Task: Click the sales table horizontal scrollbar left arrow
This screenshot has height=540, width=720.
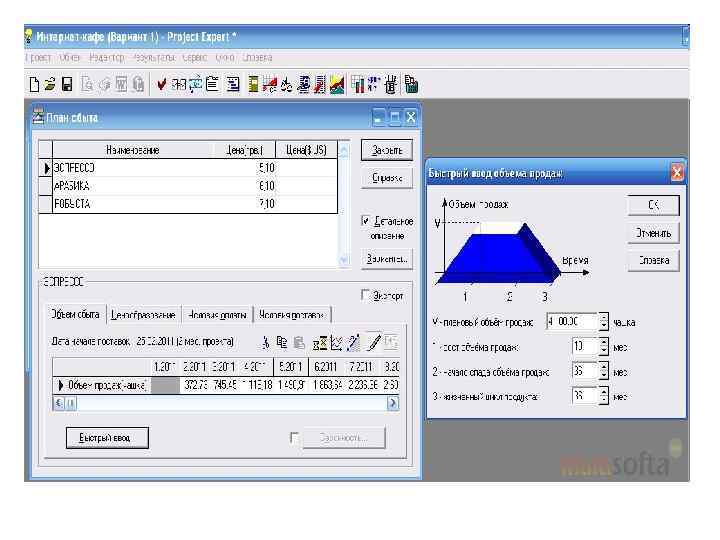Action: 59,403
